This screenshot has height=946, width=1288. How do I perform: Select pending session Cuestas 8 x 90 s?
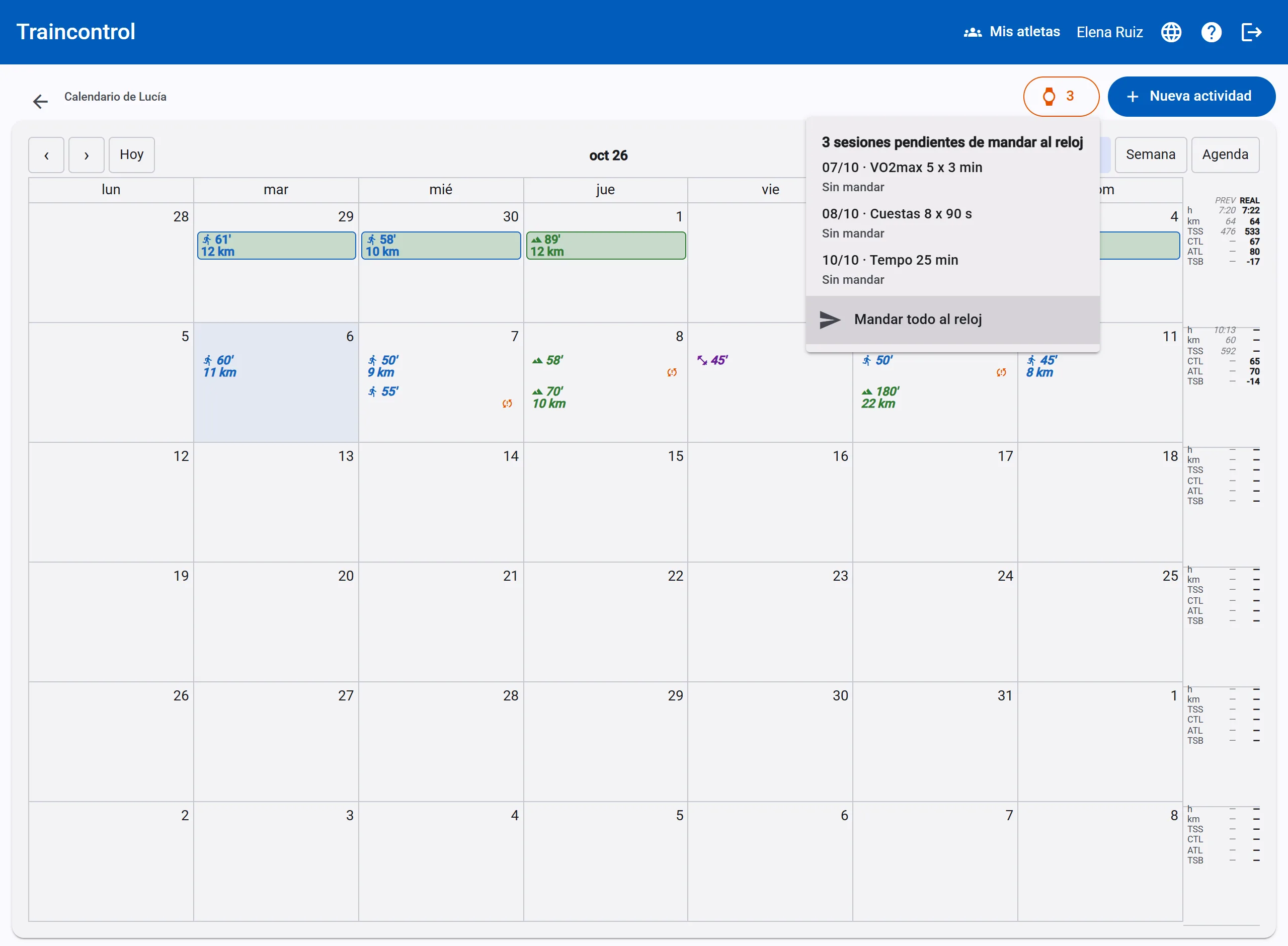tap(952, 223)
